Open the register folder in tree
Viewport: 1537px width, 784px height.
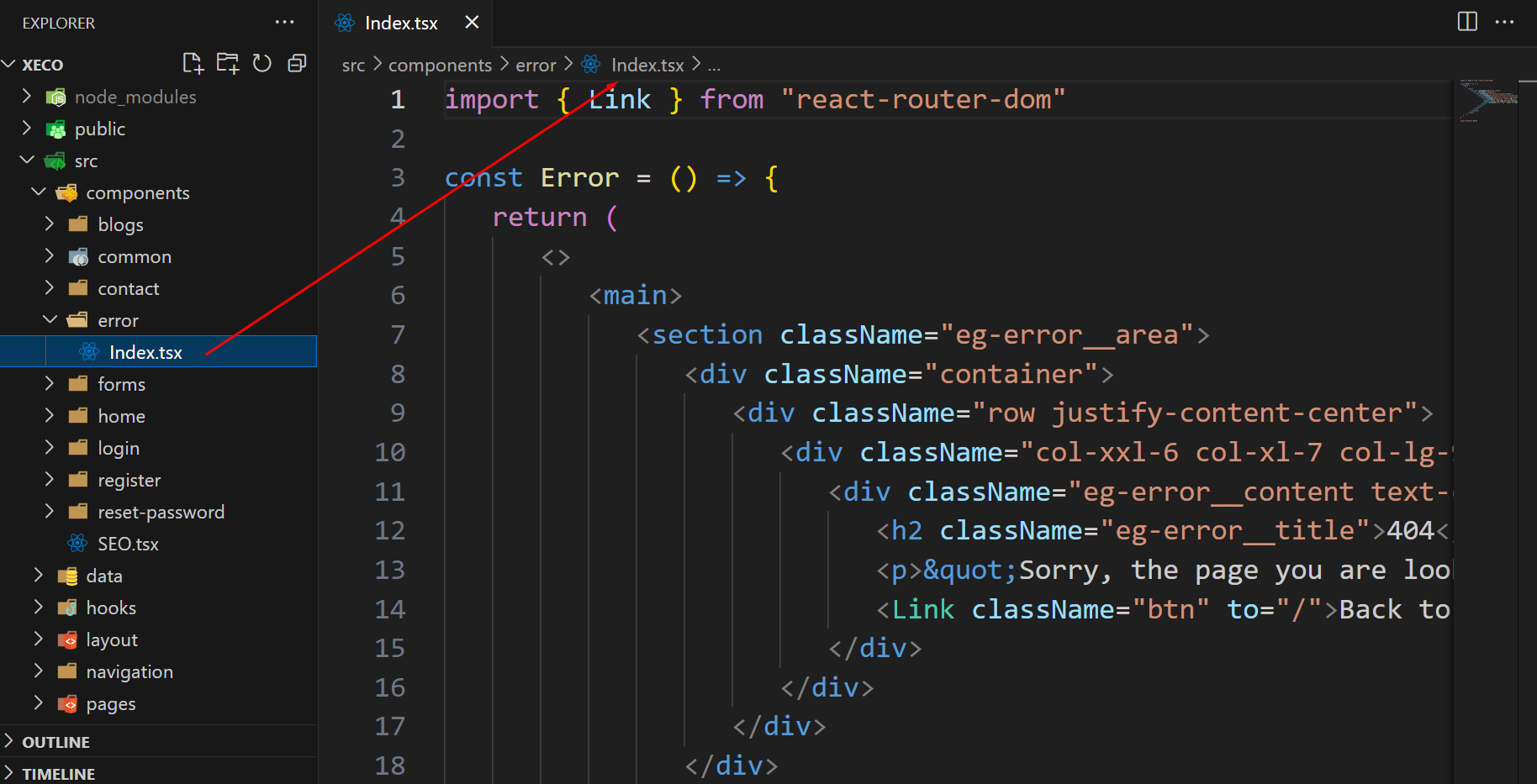click(x=158, y=480)
